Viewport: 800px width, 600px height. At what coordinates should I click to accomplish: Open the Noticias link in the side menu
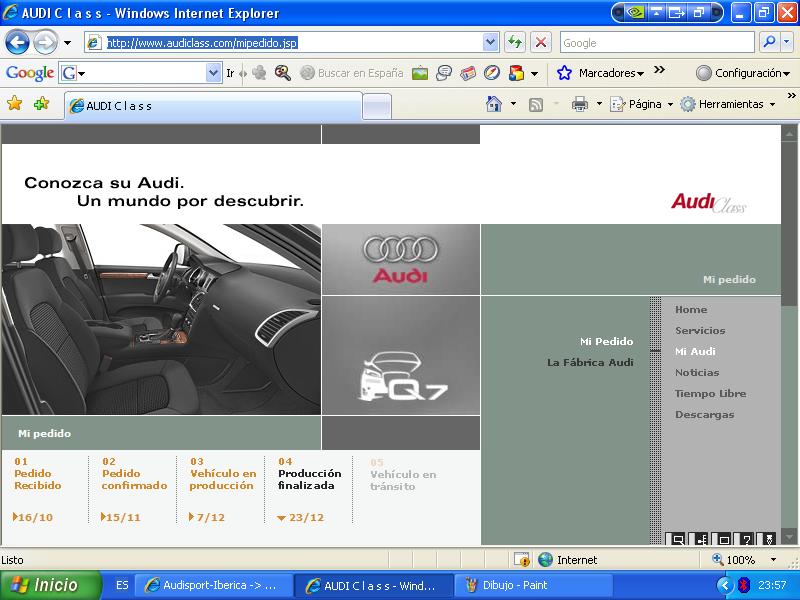(697, 372)
